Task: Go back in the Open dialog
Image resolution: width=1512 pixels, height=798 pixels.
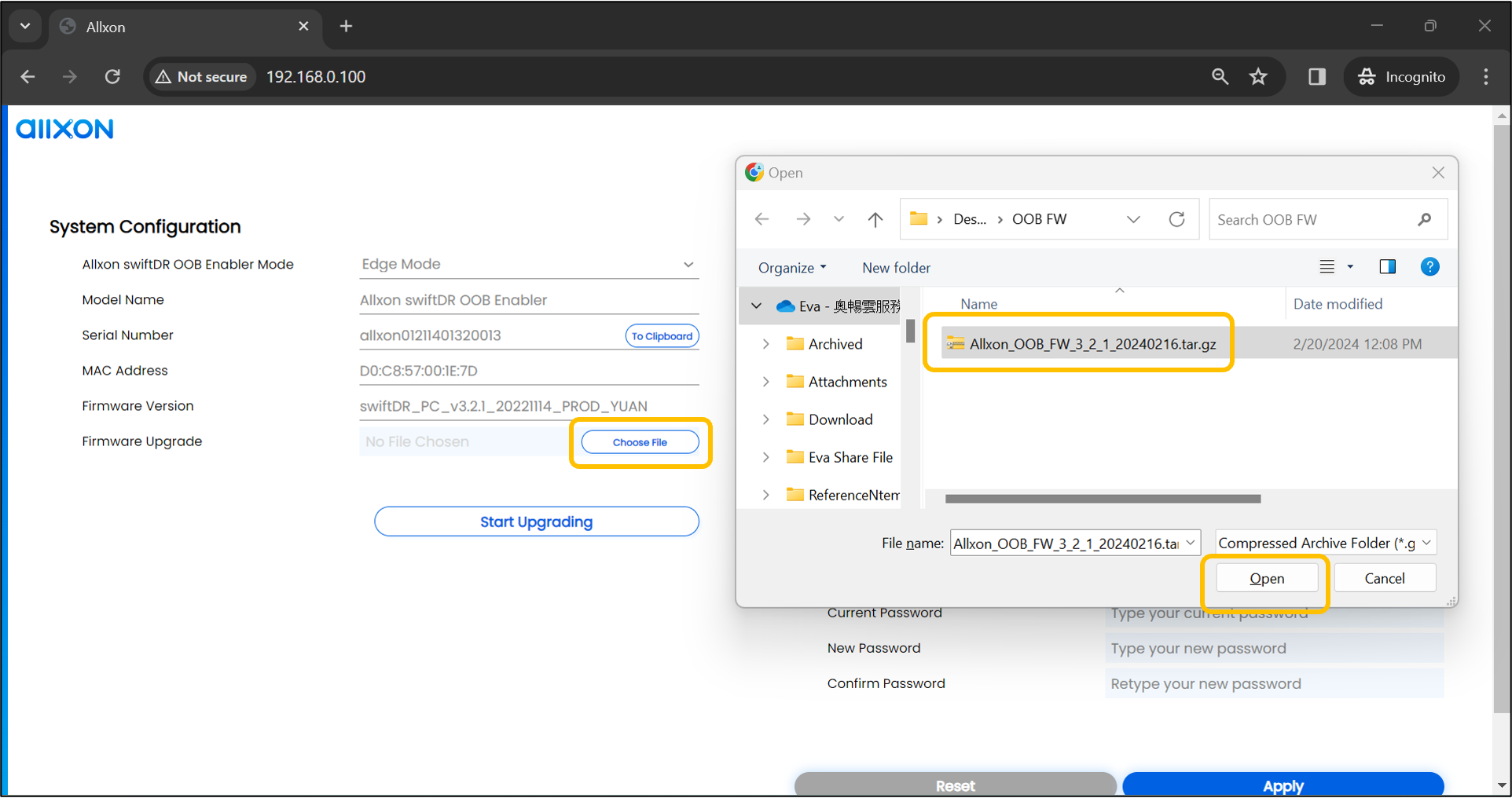Action: [762, 219]
